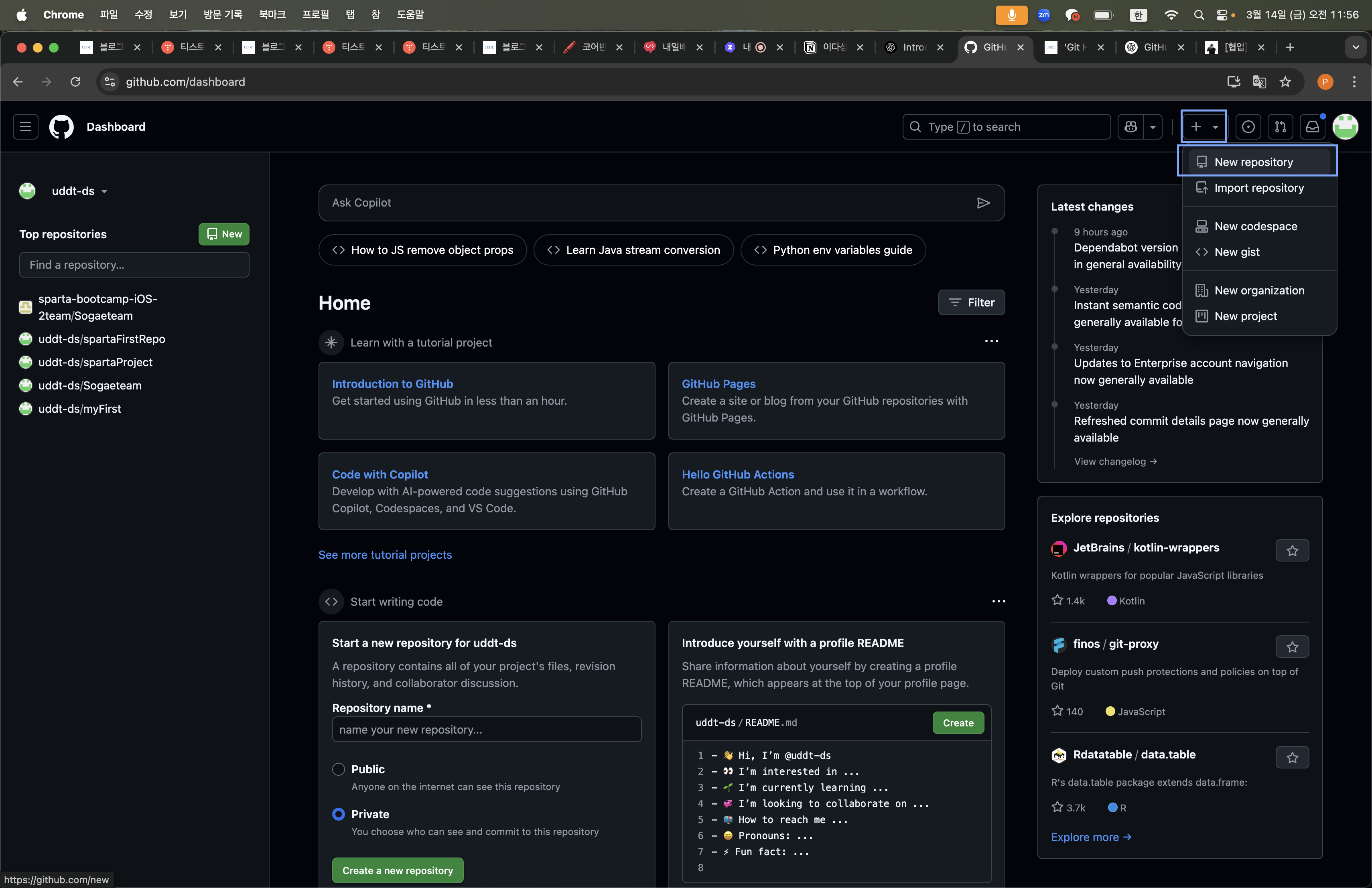Open the hamburger navigation menu

point(25,127)
